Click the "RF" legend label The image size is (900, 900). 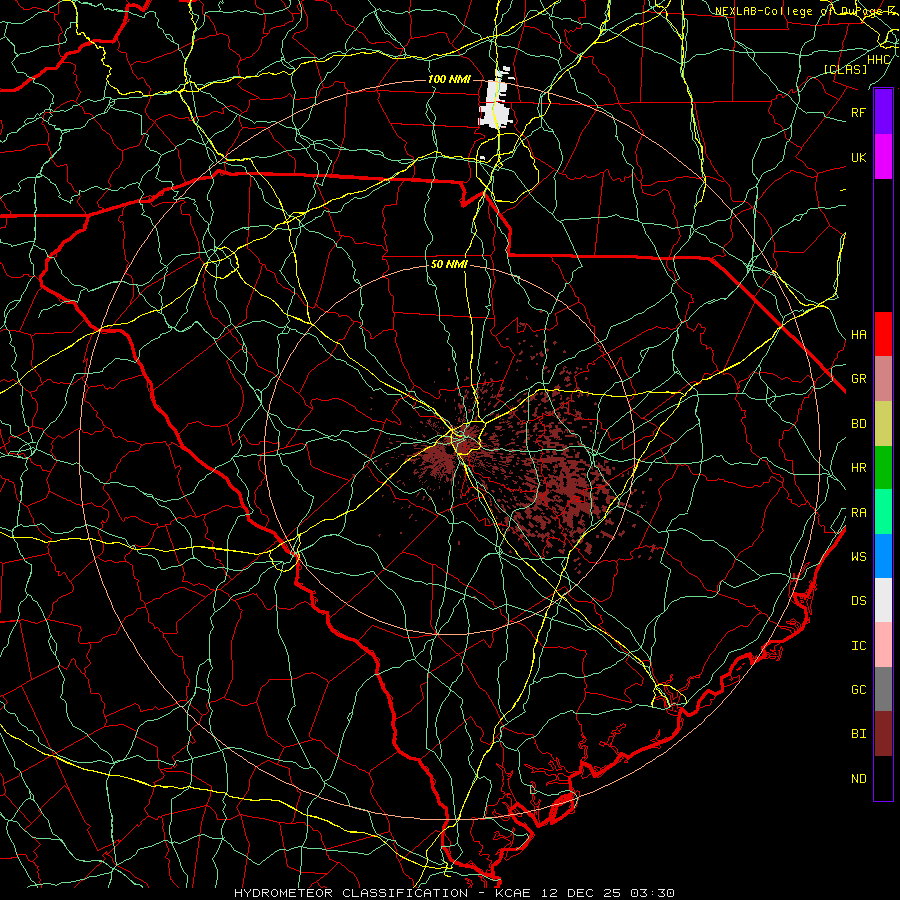click(858, 112)
